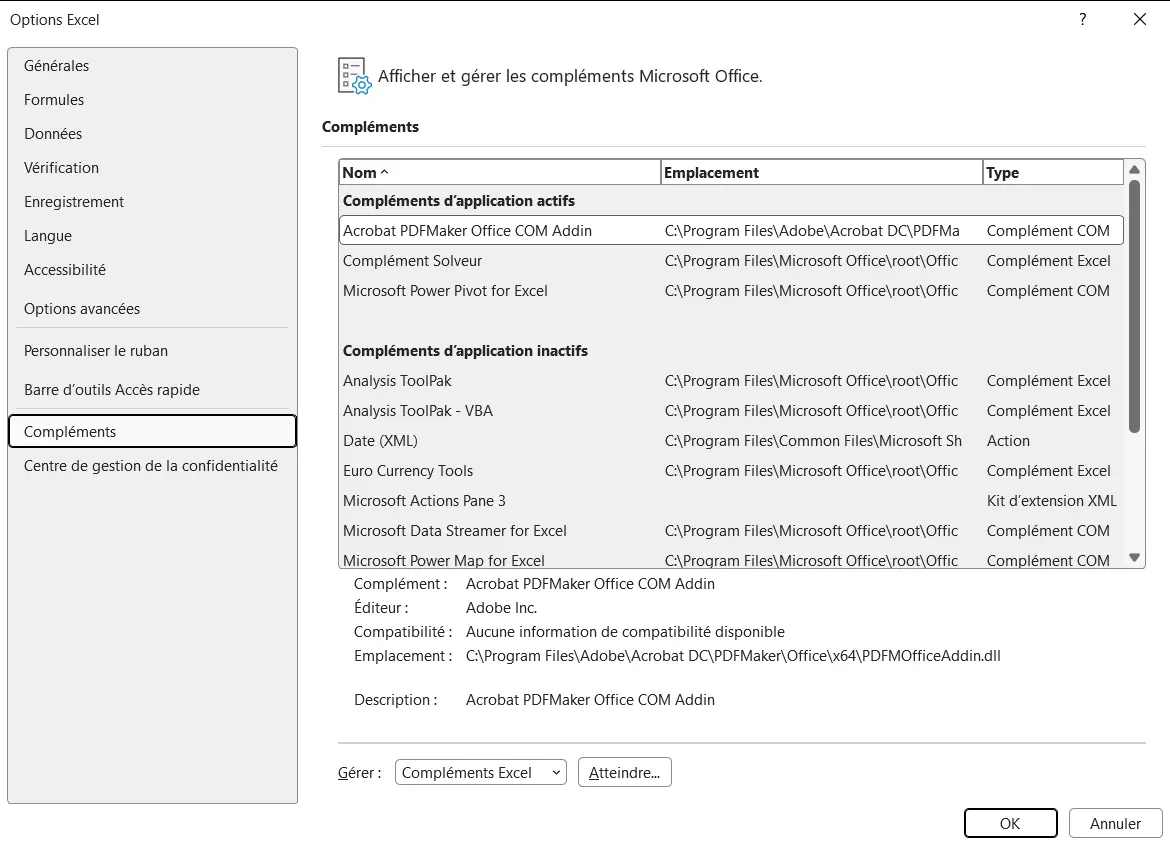Image resolution: width=1170 pixels, height=847 pixels.
Task: Click the Common Files\Microsoft Sh path cell
Action: point(813,441)
